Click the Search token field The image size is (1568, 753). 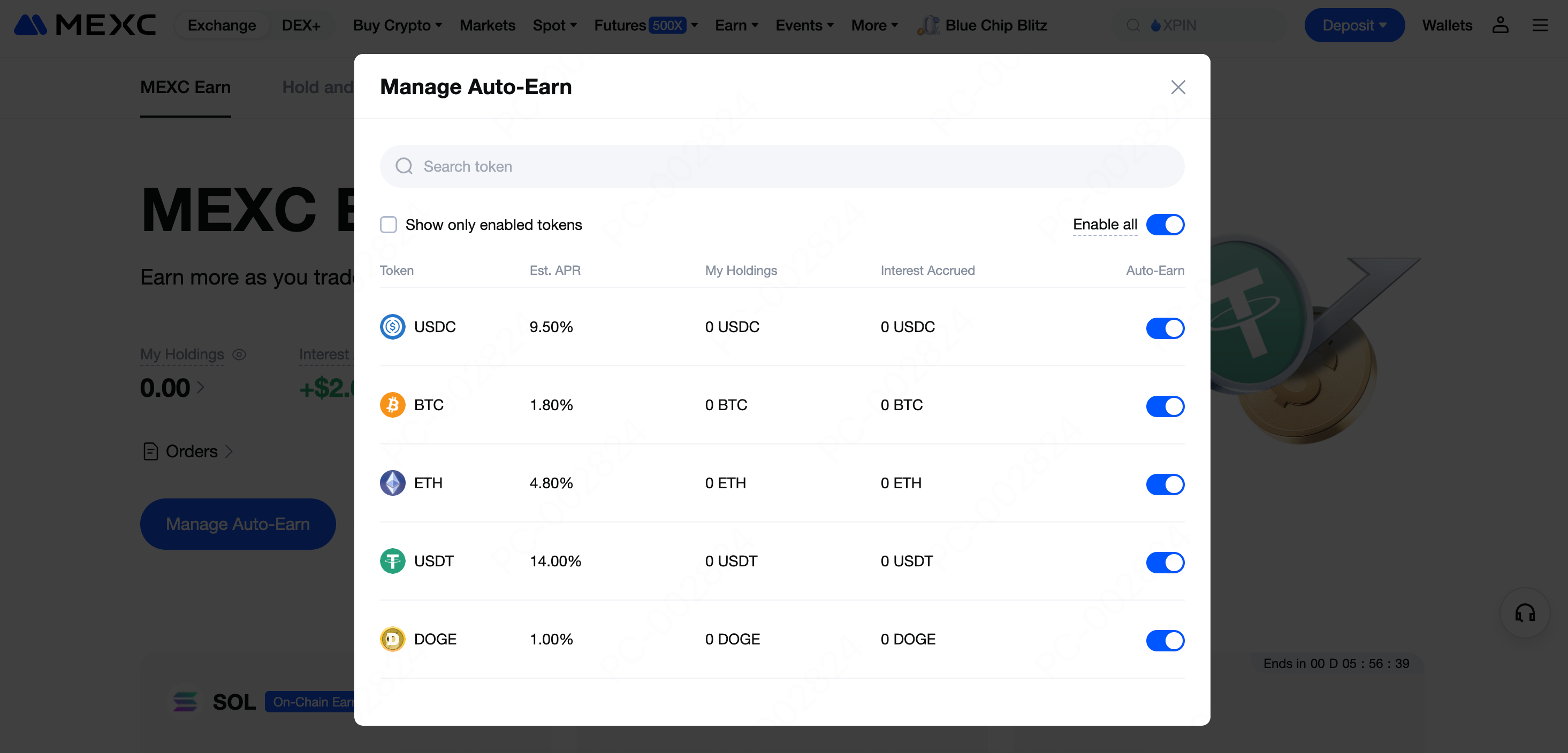(x=781, y=166)
